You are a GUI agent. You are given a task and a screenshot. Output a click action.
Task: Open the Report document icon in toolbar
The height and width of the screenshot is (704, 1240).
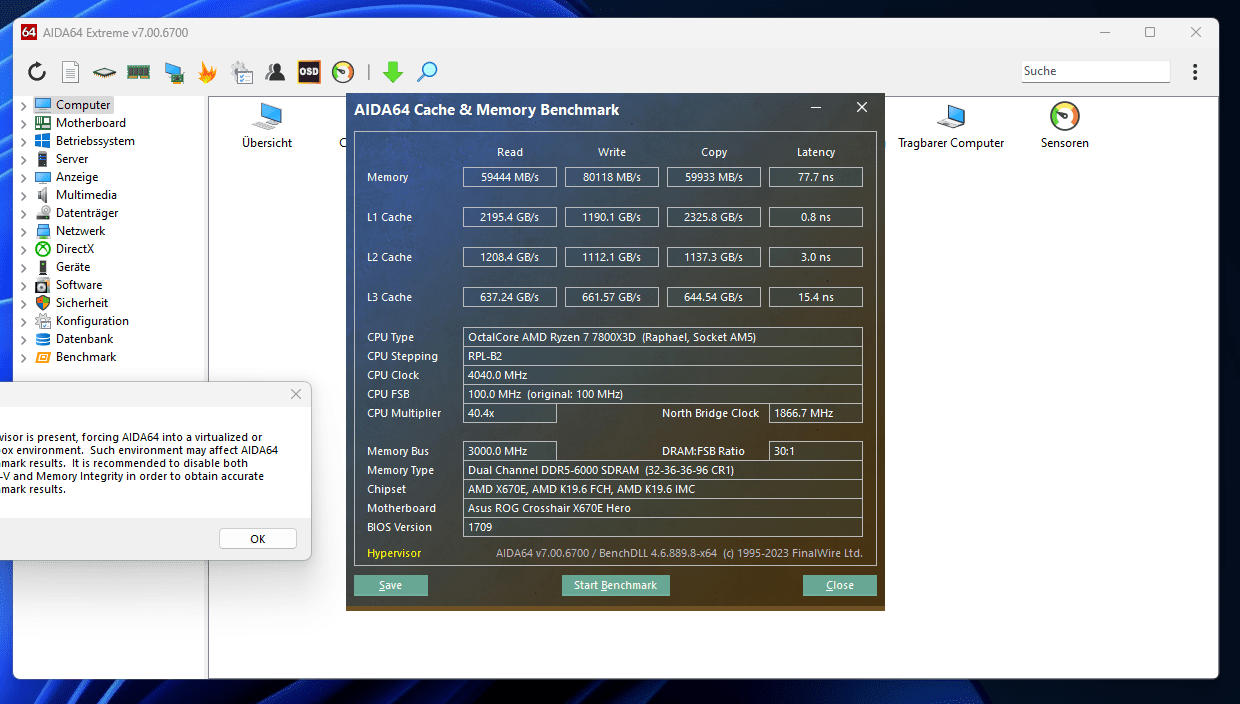click(70, 72)
